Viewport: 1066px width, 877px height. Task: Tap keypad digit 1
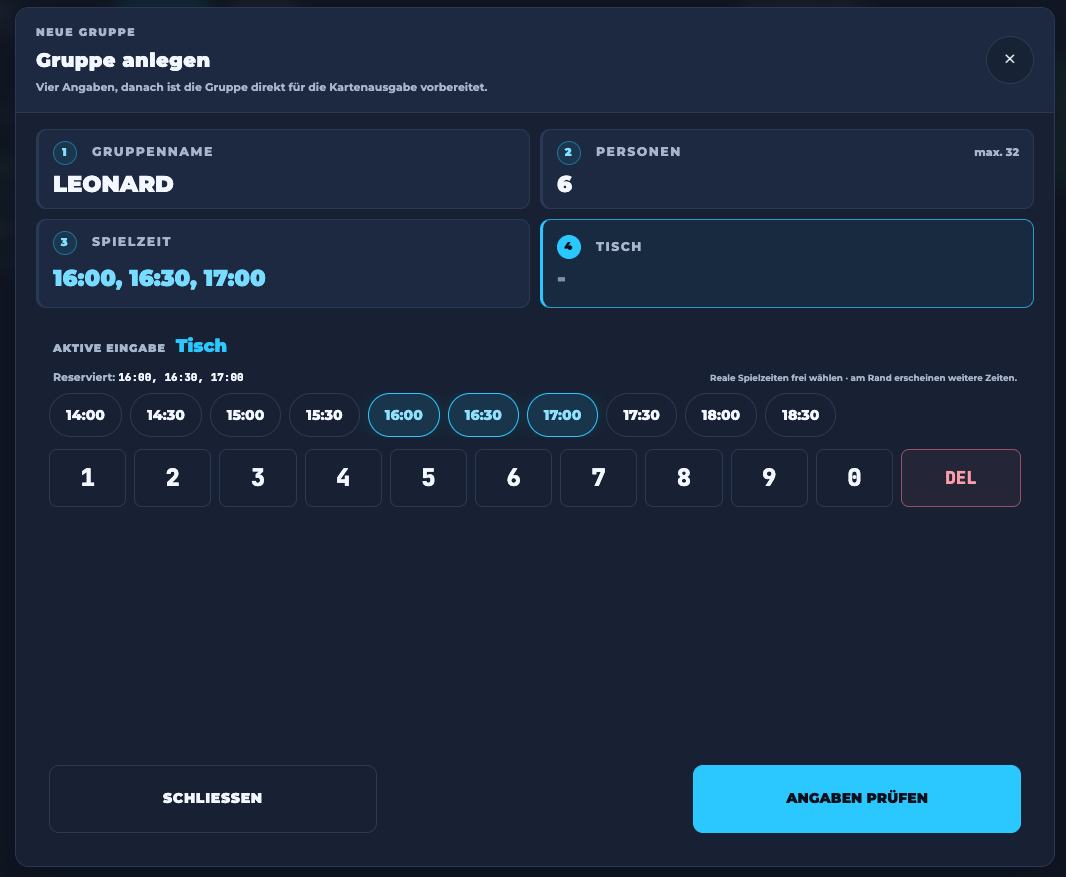pos(88,478)
